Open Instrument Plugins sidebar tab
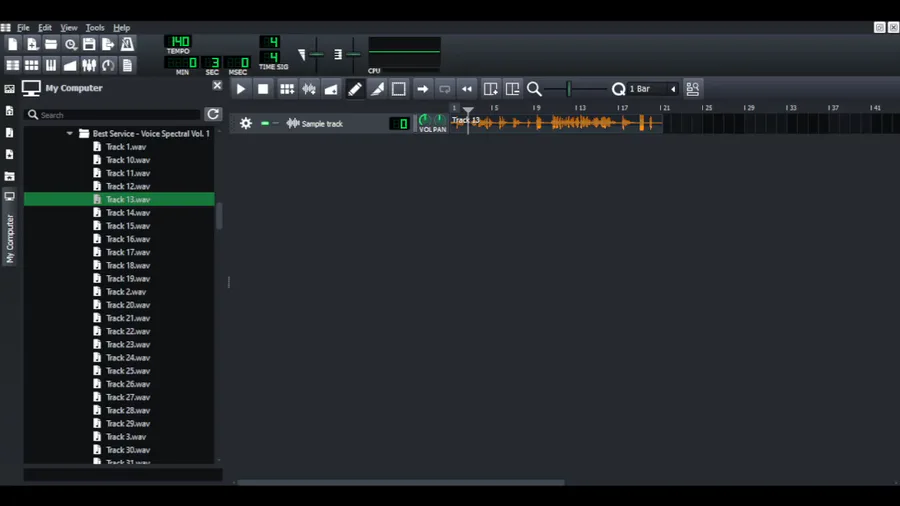 point(10,89)
